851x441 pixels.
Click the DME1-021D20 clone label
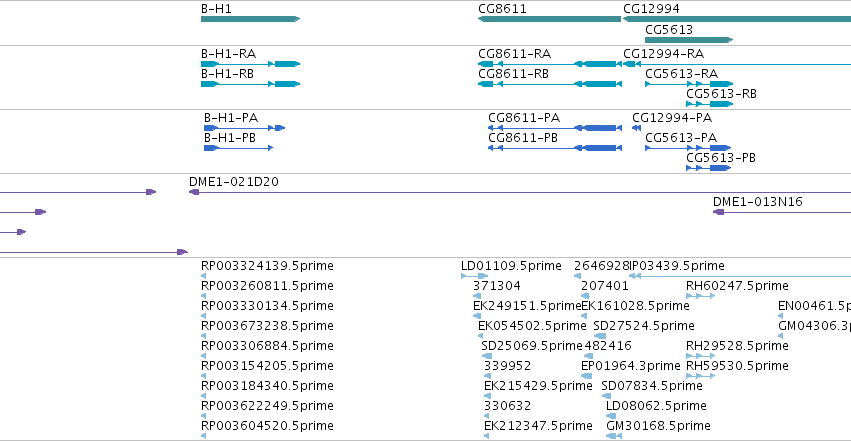(x=234, y=182)
